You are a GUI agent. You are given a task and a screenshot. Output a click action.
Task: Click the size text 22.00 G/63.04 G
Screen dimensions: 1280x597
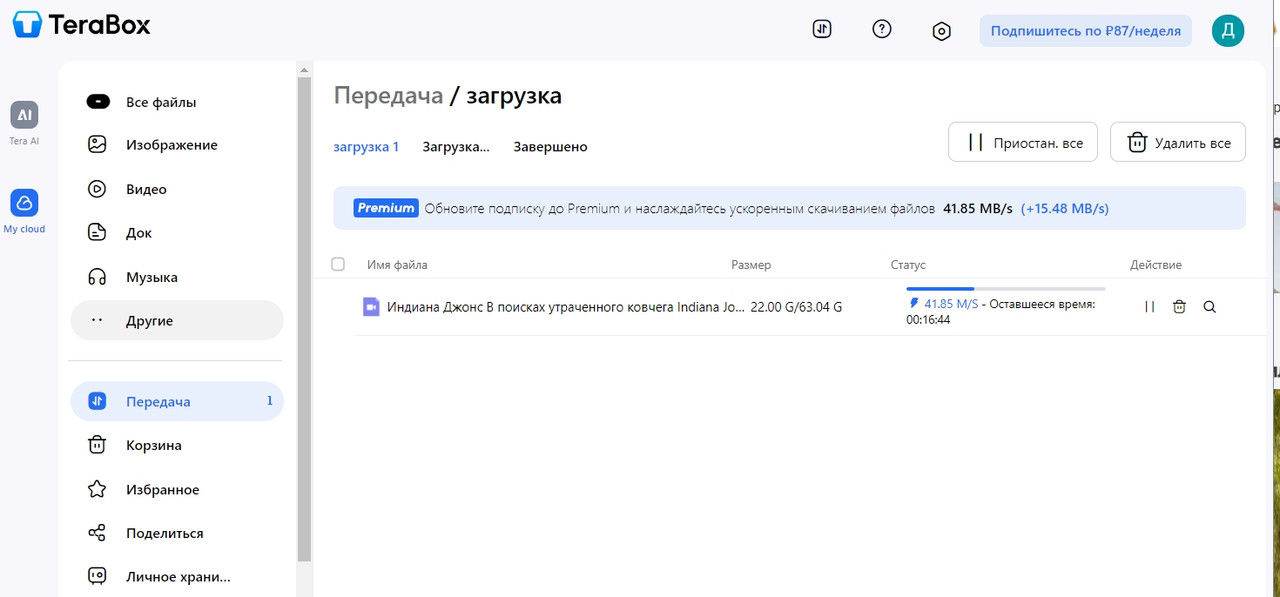(x=796, y=307)
